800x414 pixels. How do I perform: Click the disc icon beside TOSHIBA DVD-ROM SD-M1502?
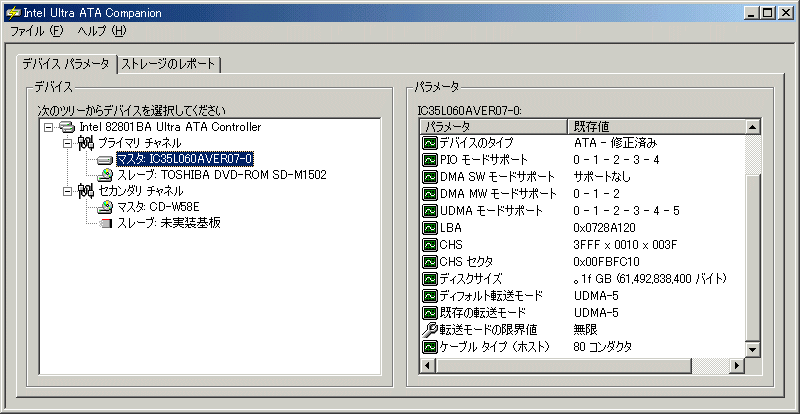(106, 176)
